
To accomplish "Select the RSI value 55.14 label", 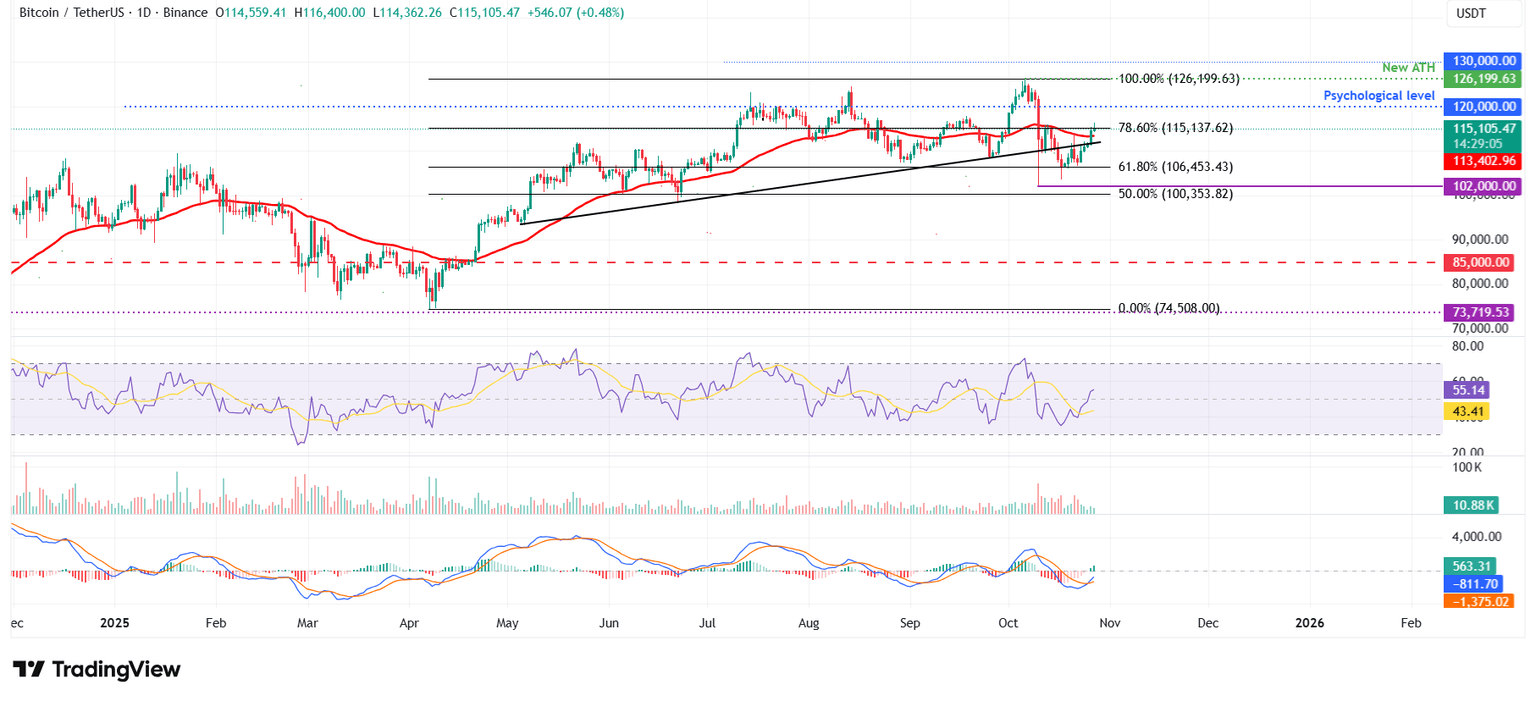I will pos(1468,390).
